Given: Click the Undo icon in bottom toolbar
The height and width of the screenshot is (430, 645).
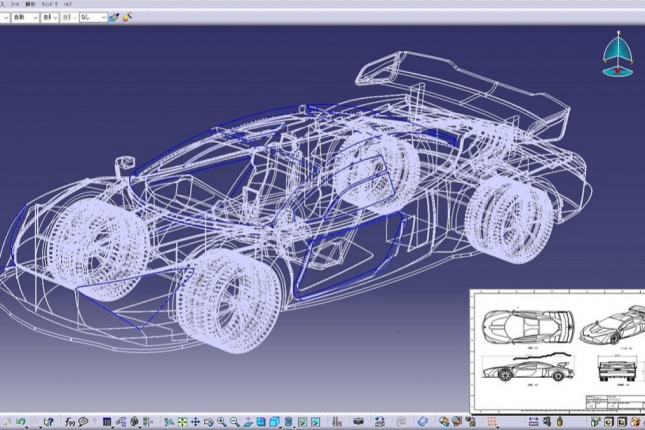Looking at the screenshot, I should click(21, 422).
